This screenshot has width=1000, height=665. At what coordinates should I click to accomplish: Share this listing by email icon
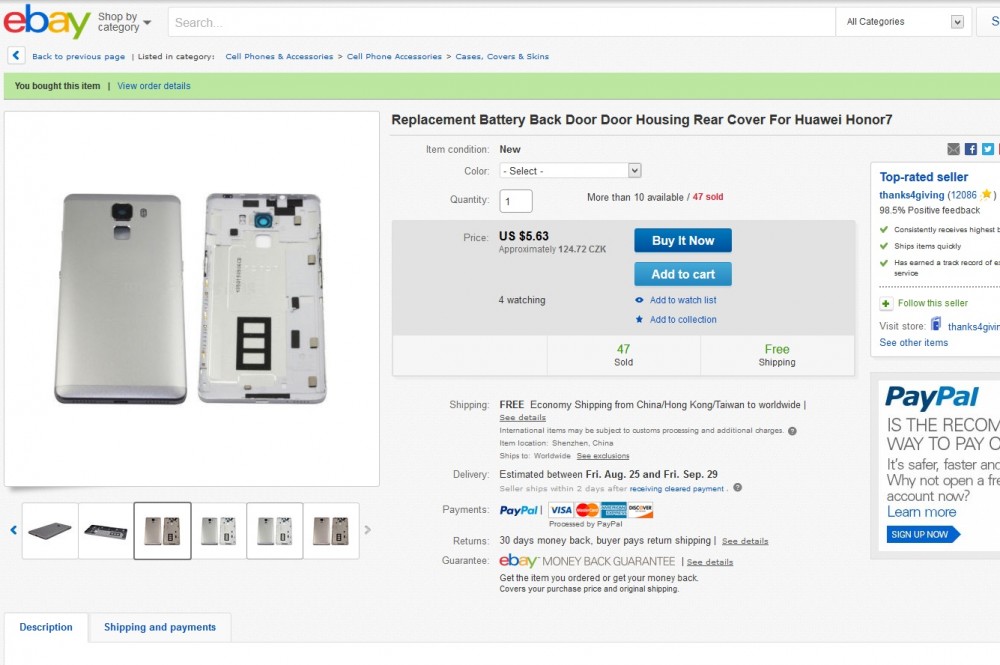click(x=953, y=149)
